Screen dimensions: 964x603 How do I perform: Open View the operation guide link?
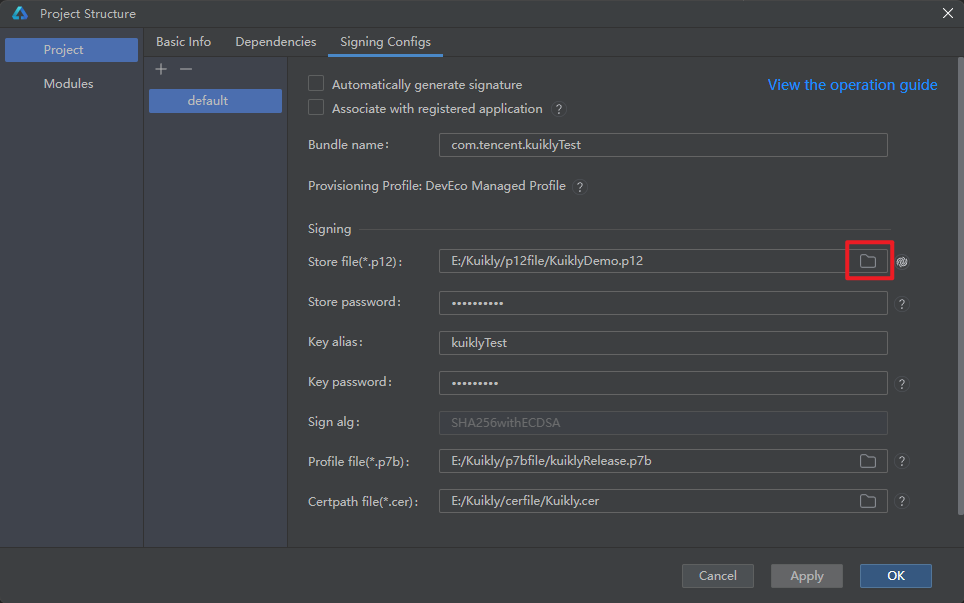pos(852,85)
